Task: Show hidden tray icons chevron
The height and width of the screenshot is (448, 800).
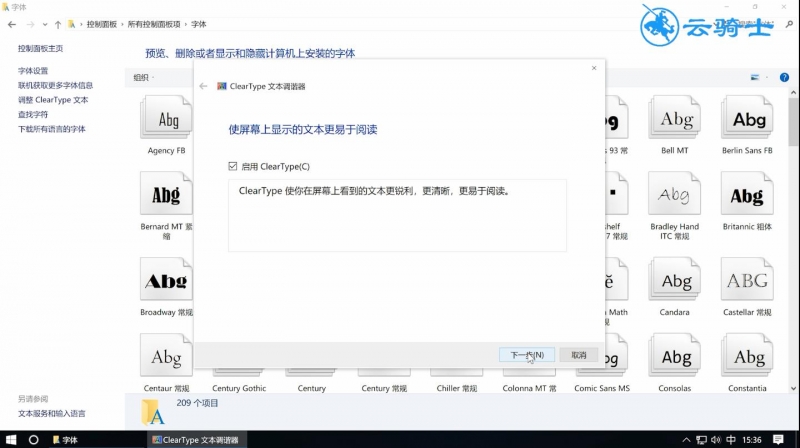Action: pos(686,440)
